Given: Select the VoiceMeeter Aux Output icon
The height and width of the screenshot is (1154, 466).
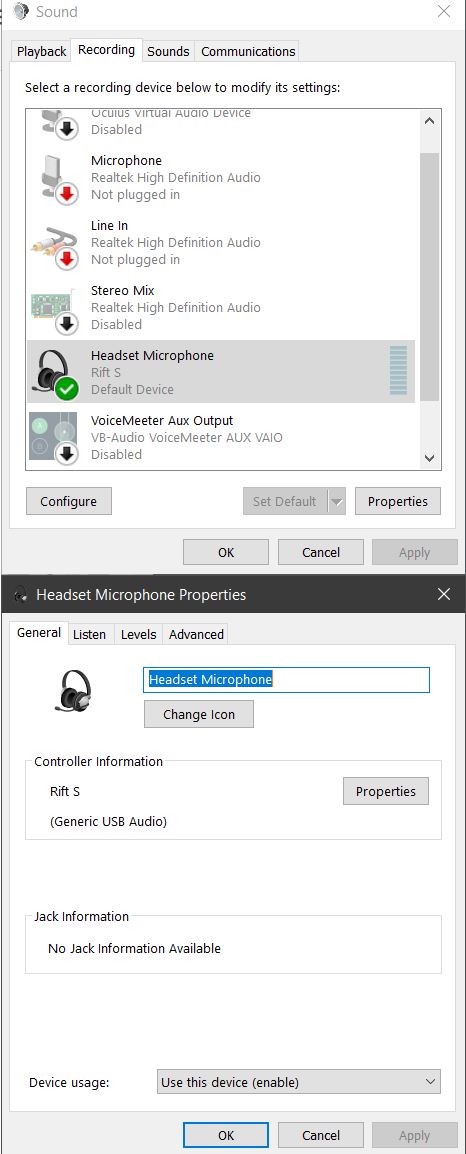Looking at the screenshot, I should click(x=54, y=439).
